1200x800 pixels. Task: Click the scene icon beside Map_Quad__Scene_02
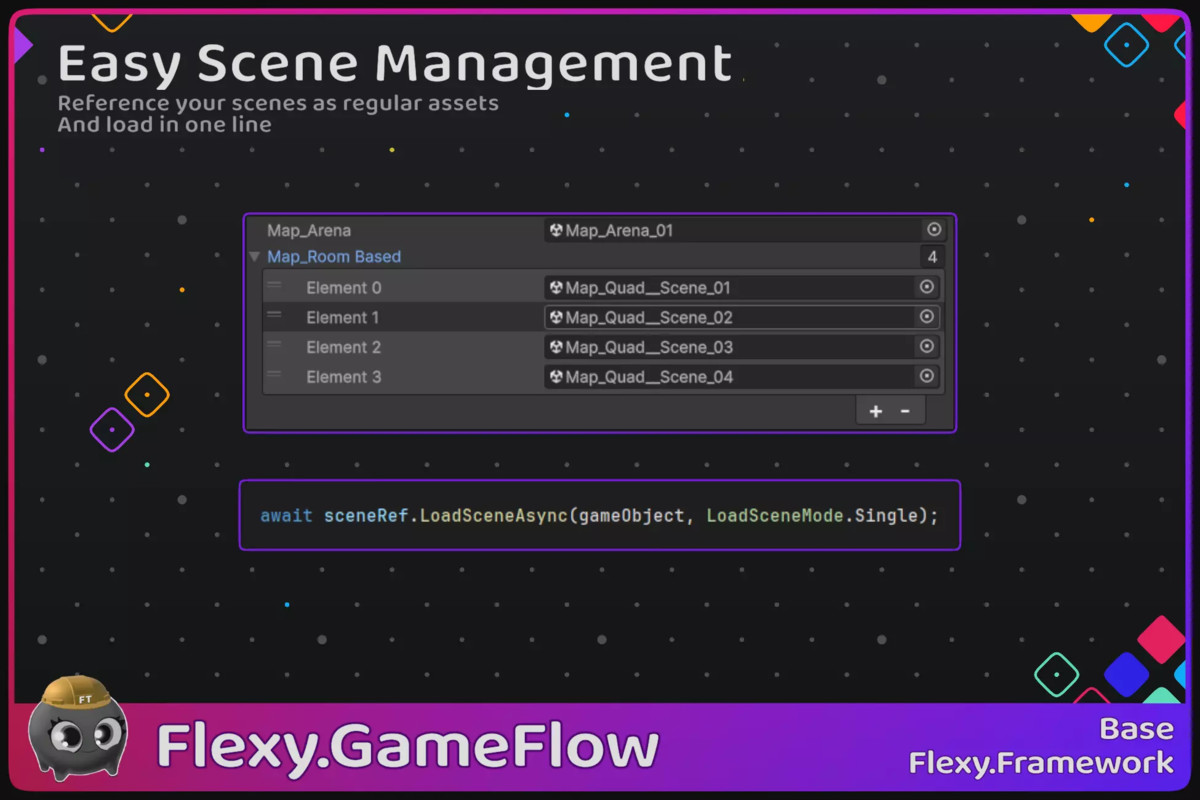click(x=556, y=317)
